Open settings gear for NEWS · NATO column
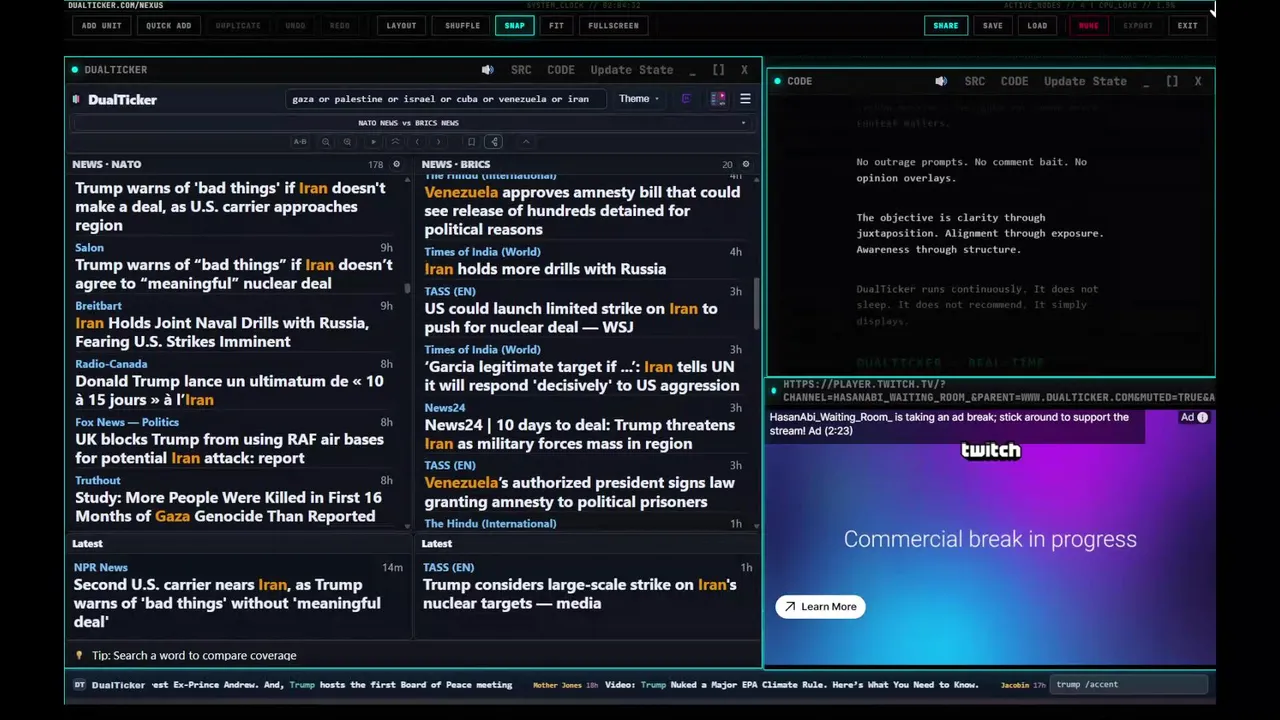Screen dimensions: 1280x720 point(396,164)
